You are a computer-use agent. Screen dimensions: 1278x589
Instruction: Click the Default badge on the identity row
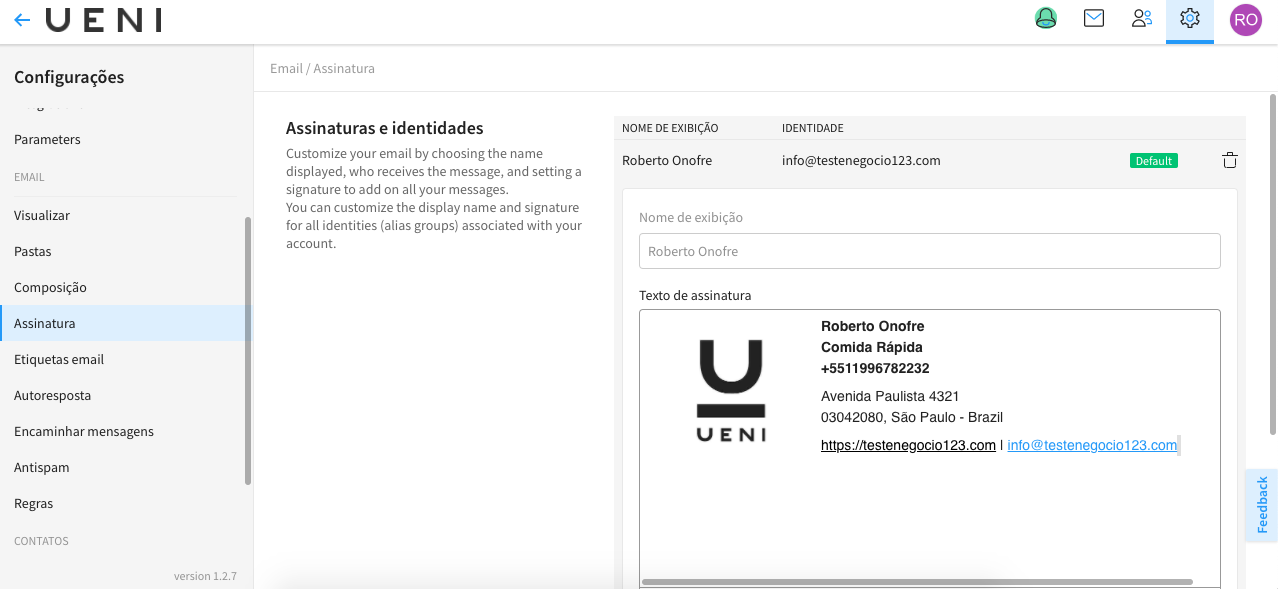tap(1153, 159)
